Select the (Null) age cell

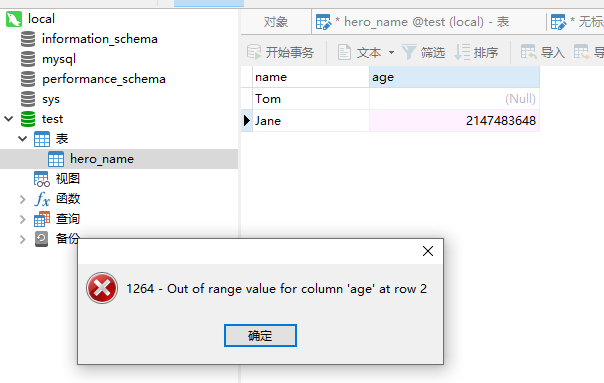tap(454, 99)
